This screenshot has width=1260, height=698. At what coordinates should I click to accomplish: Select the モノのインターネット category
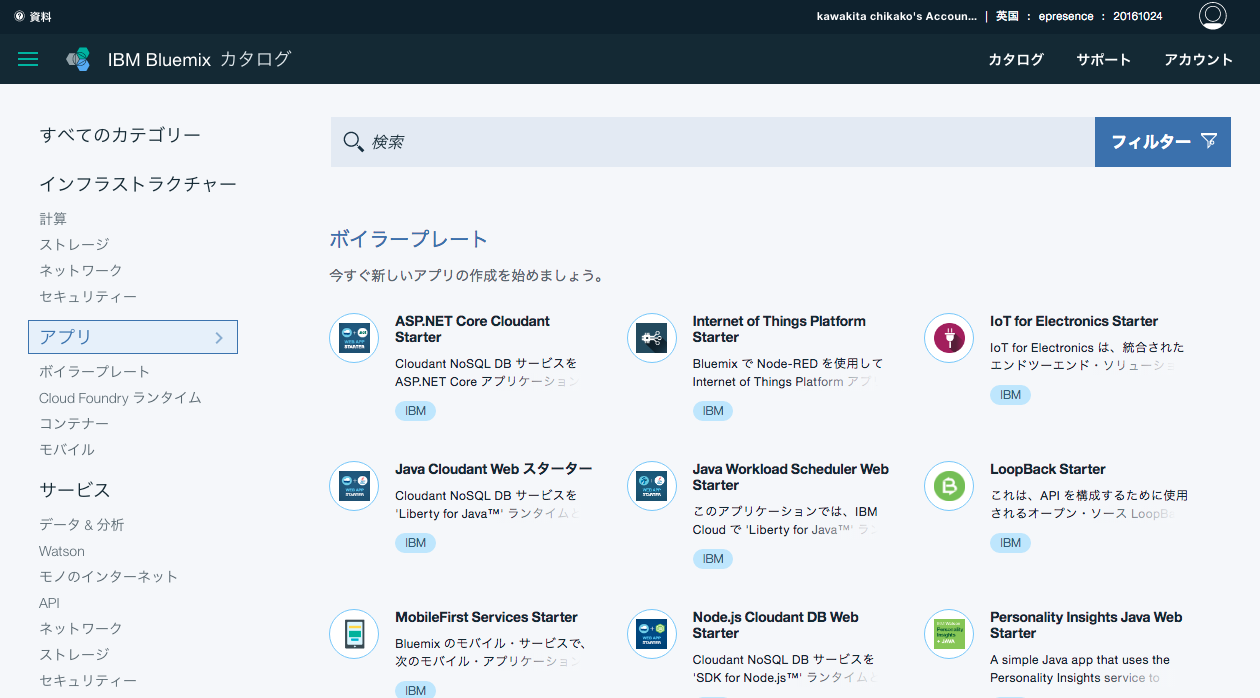coord(108,576)
